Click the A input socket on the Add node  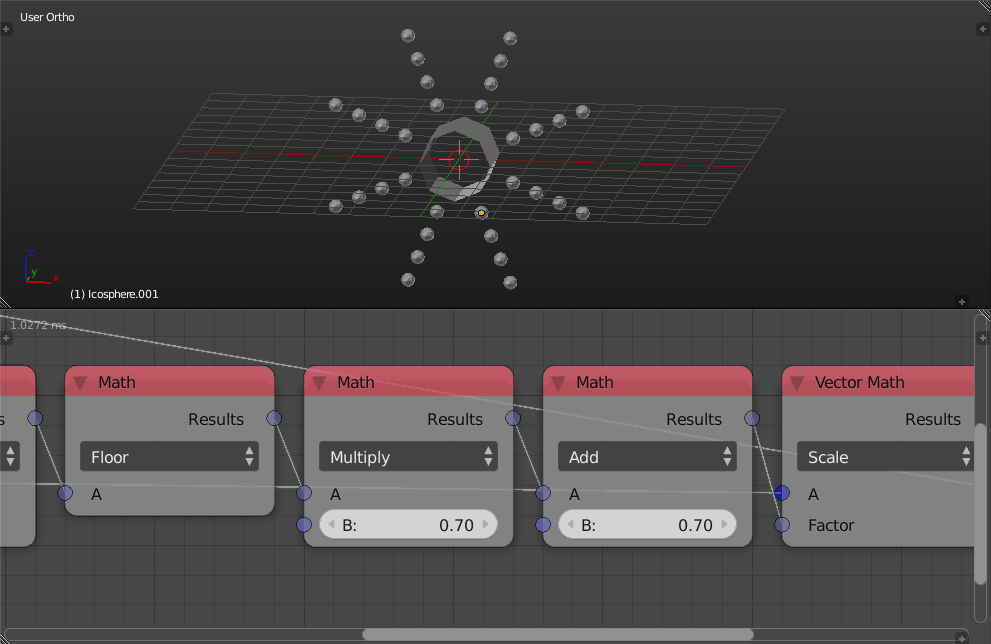coord(543,493)
